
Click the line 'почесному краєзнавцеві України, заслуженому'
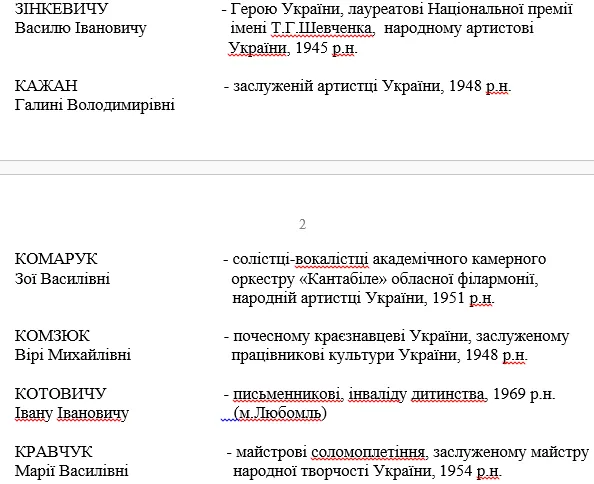pos(401,336)
